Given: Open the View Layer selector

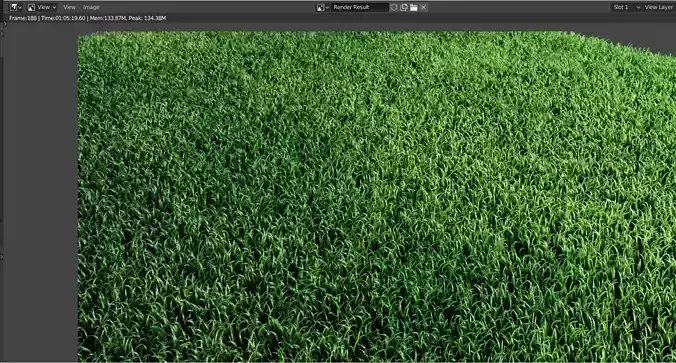Looking at the screenshot, I should coord(660,7).
